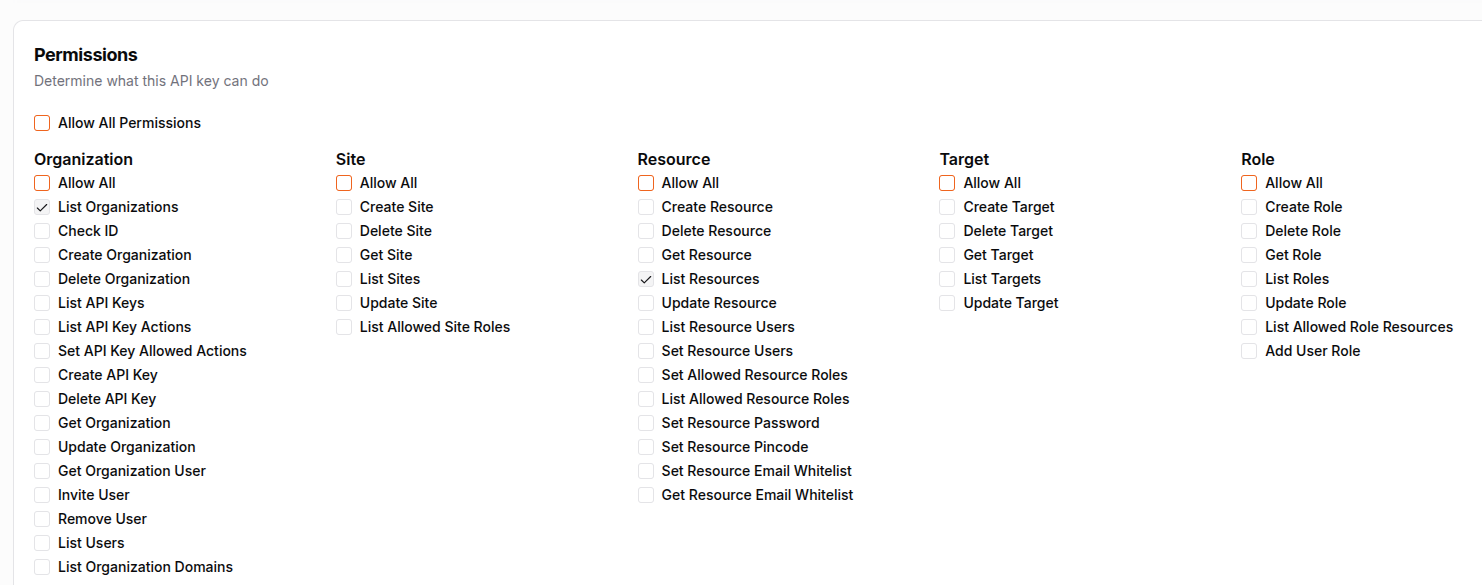Enable the Create Site permission
The image size is (1482, 585).
[x=344, y=207]
